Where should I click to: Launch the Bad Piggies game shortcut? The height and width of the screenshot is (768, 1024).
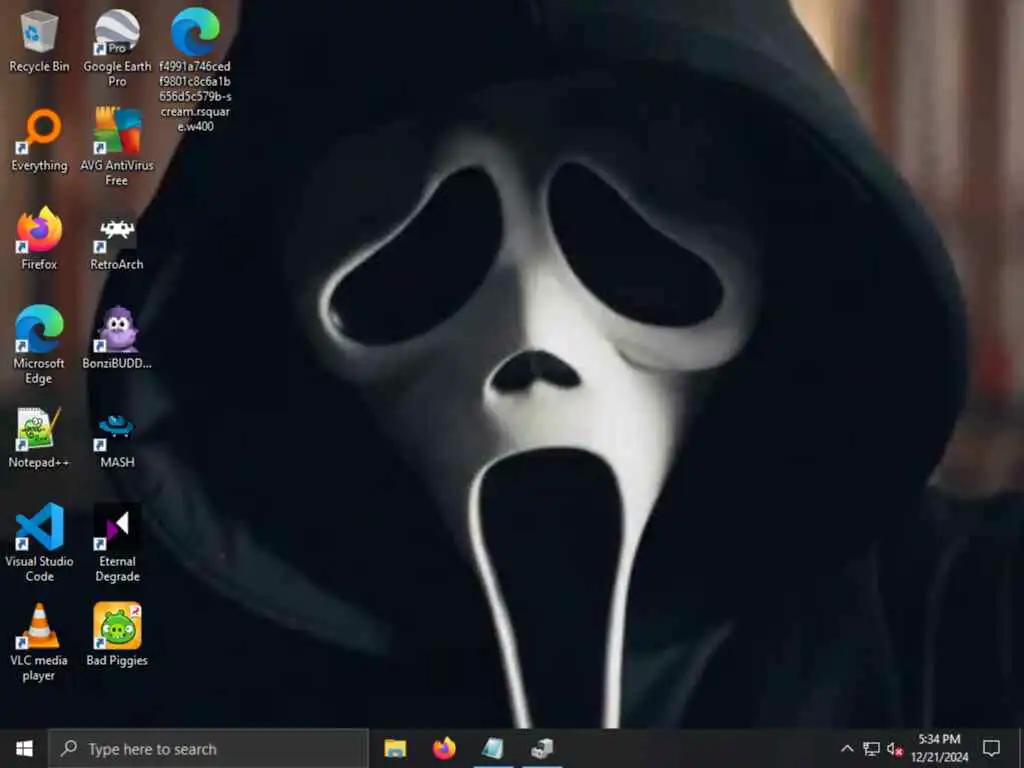[117, 634]
